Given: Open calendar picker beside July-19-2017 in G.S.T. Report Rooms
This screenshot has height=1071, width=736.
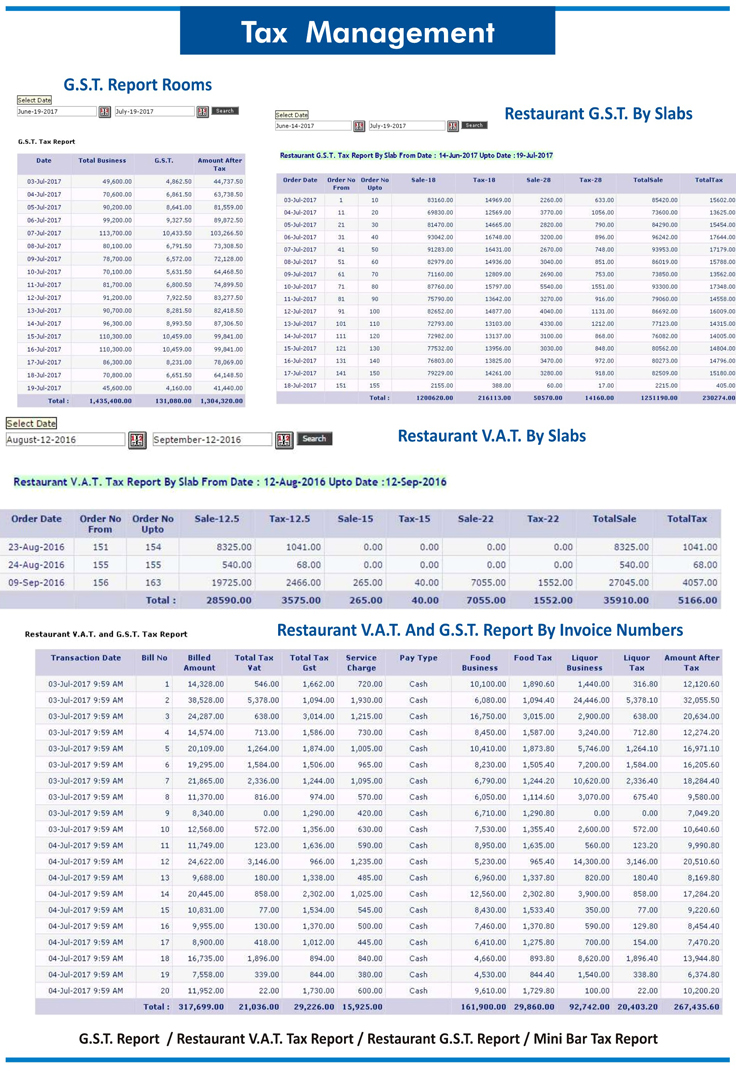Looking at the screenshot, I should pyautogui.click(x=203, y=111).
